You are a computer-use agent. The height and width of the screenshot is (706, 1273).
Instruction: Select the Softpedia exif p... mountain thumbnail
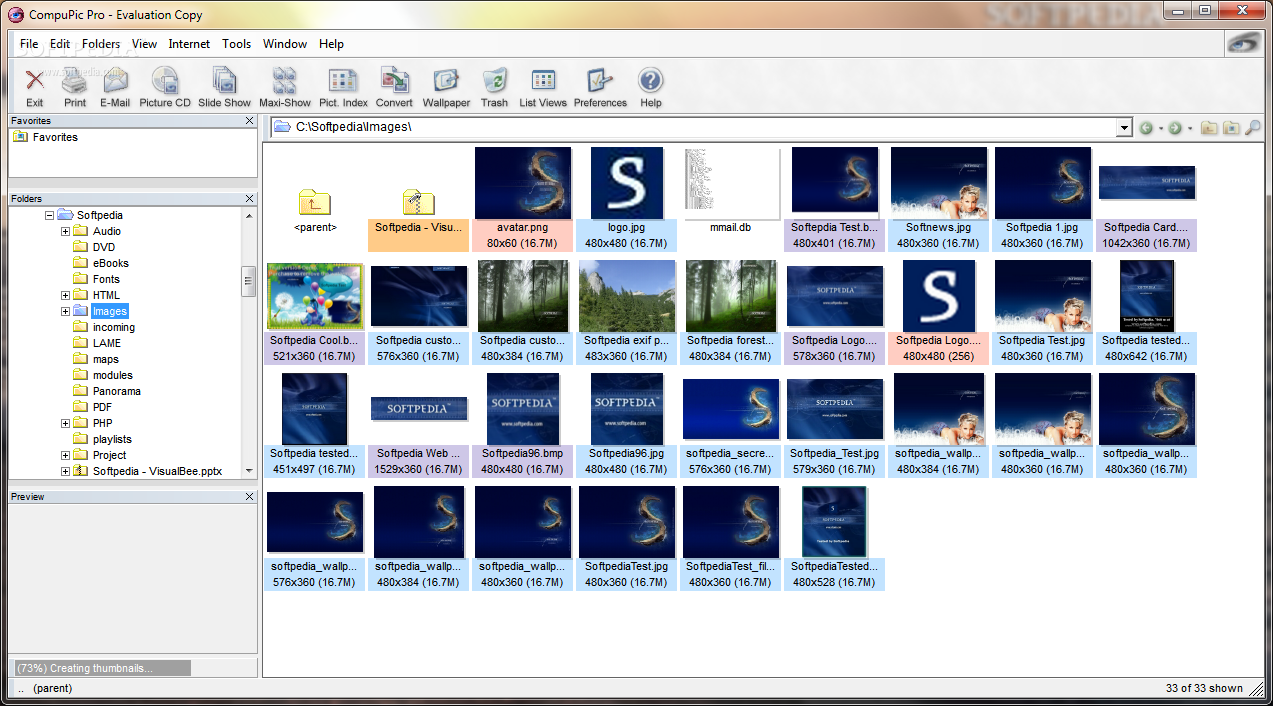[x=627, y=297]
